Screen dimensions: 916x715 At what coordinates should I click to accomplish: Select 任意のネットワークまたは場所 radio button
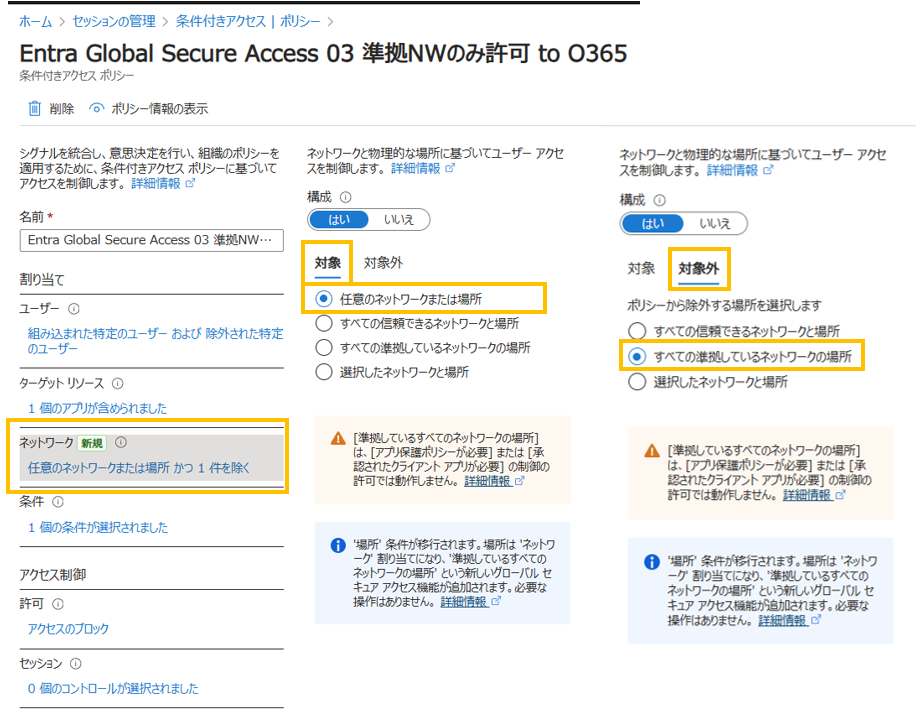pyautogui.click(x=324, y=299)
